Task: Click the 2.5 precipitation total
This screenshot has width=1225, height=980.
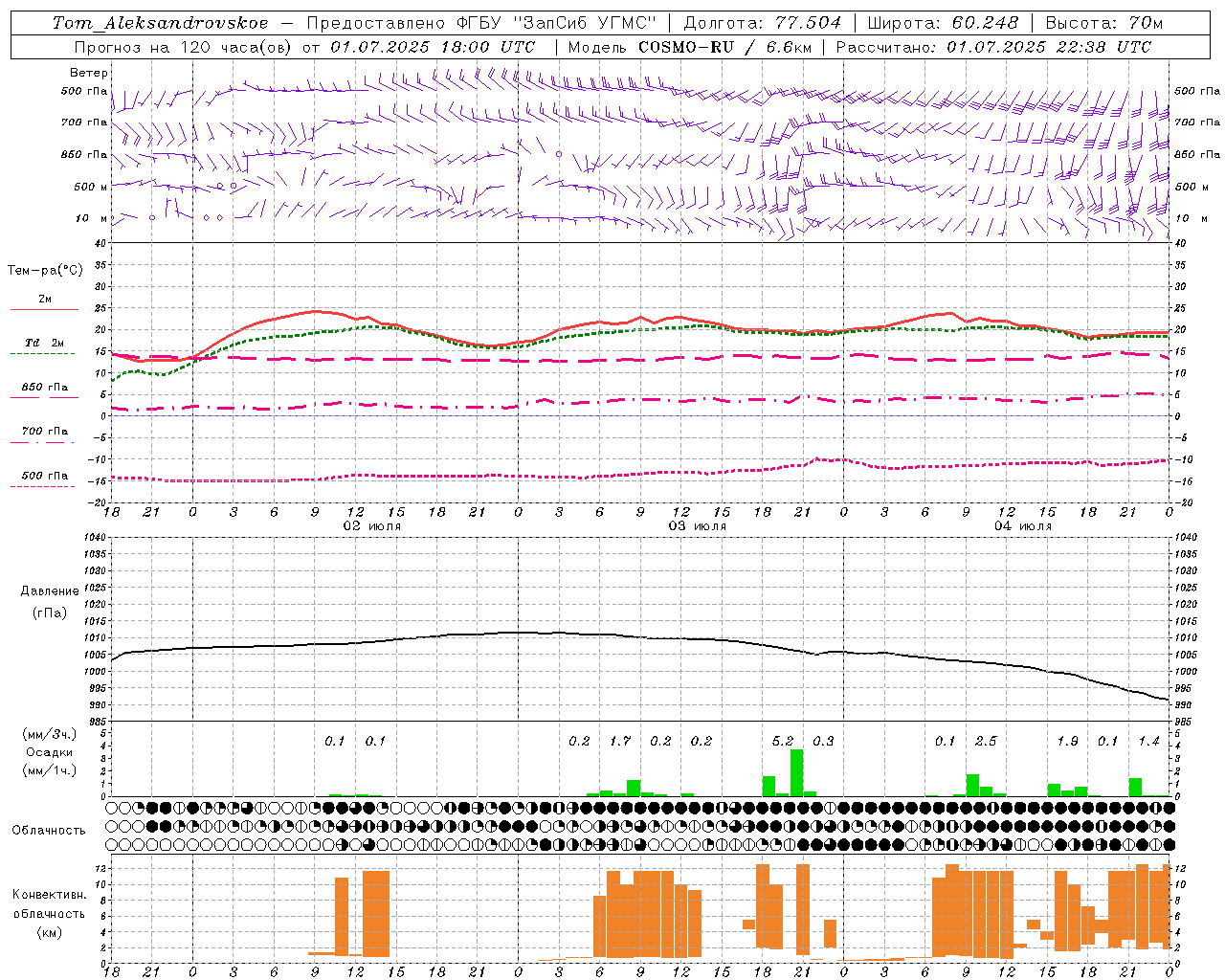Action: click(986, 741)
